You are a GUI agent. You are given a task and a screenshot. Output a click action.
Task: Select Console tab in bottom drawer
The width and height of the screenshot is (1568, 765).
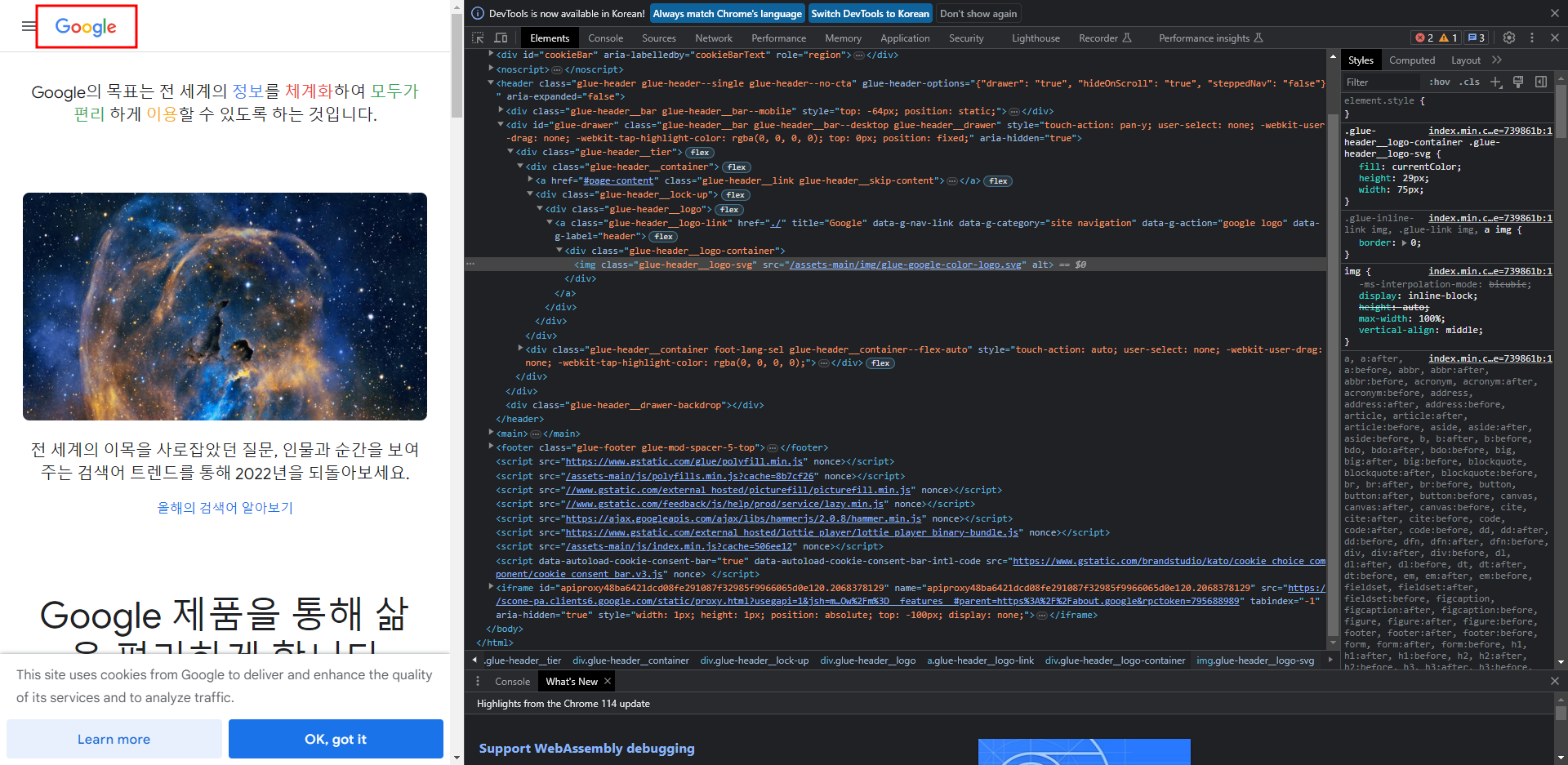coord(512,681)
